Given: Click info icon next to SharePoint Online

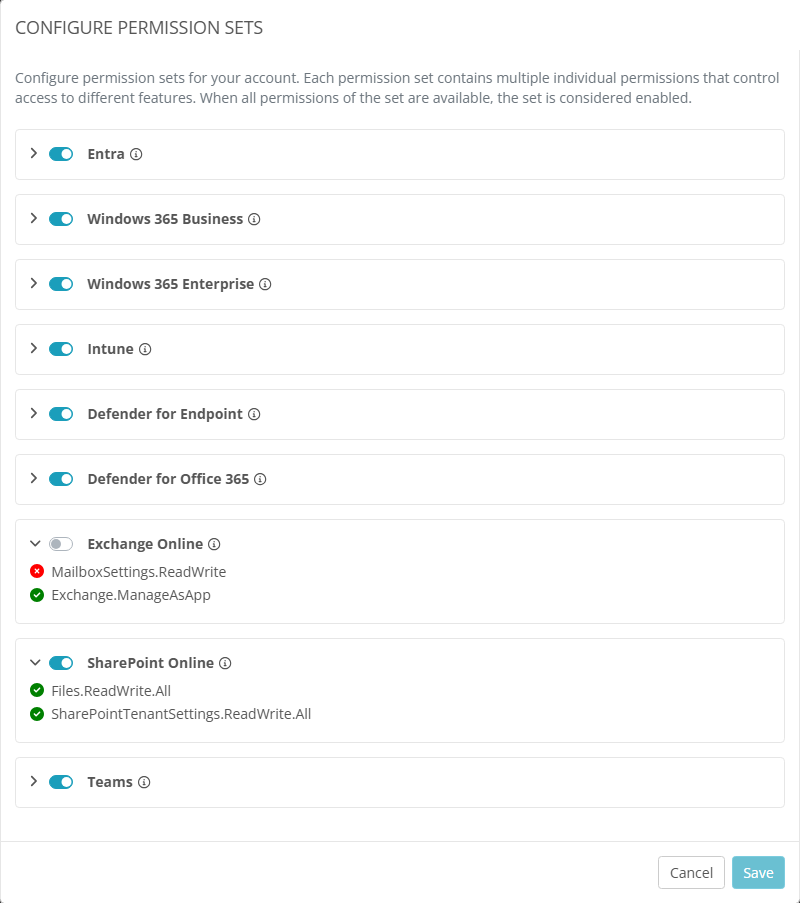Looking at the screenshot, I should [x=225, y=664].
